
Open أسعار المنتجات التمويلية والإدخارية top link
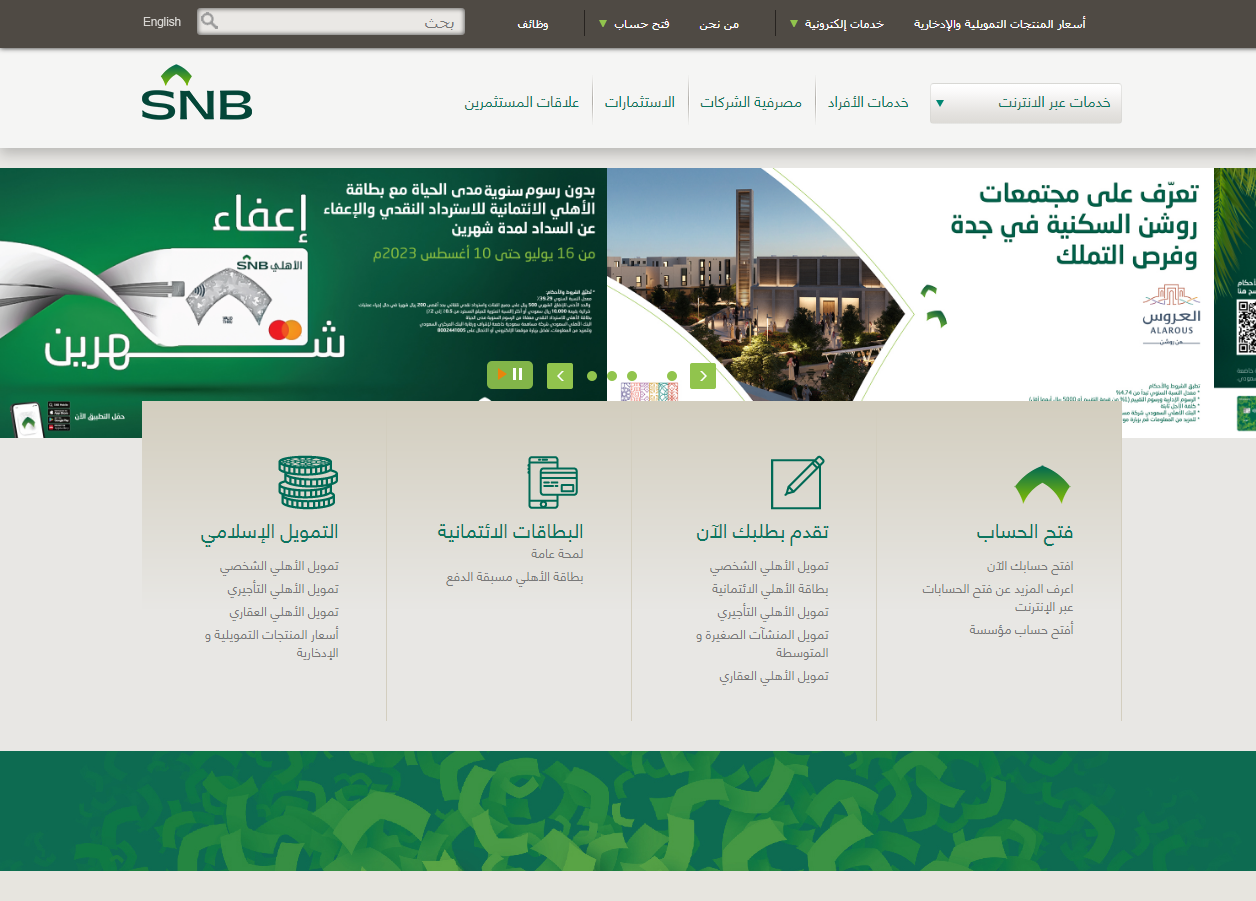click(1000, 23)
